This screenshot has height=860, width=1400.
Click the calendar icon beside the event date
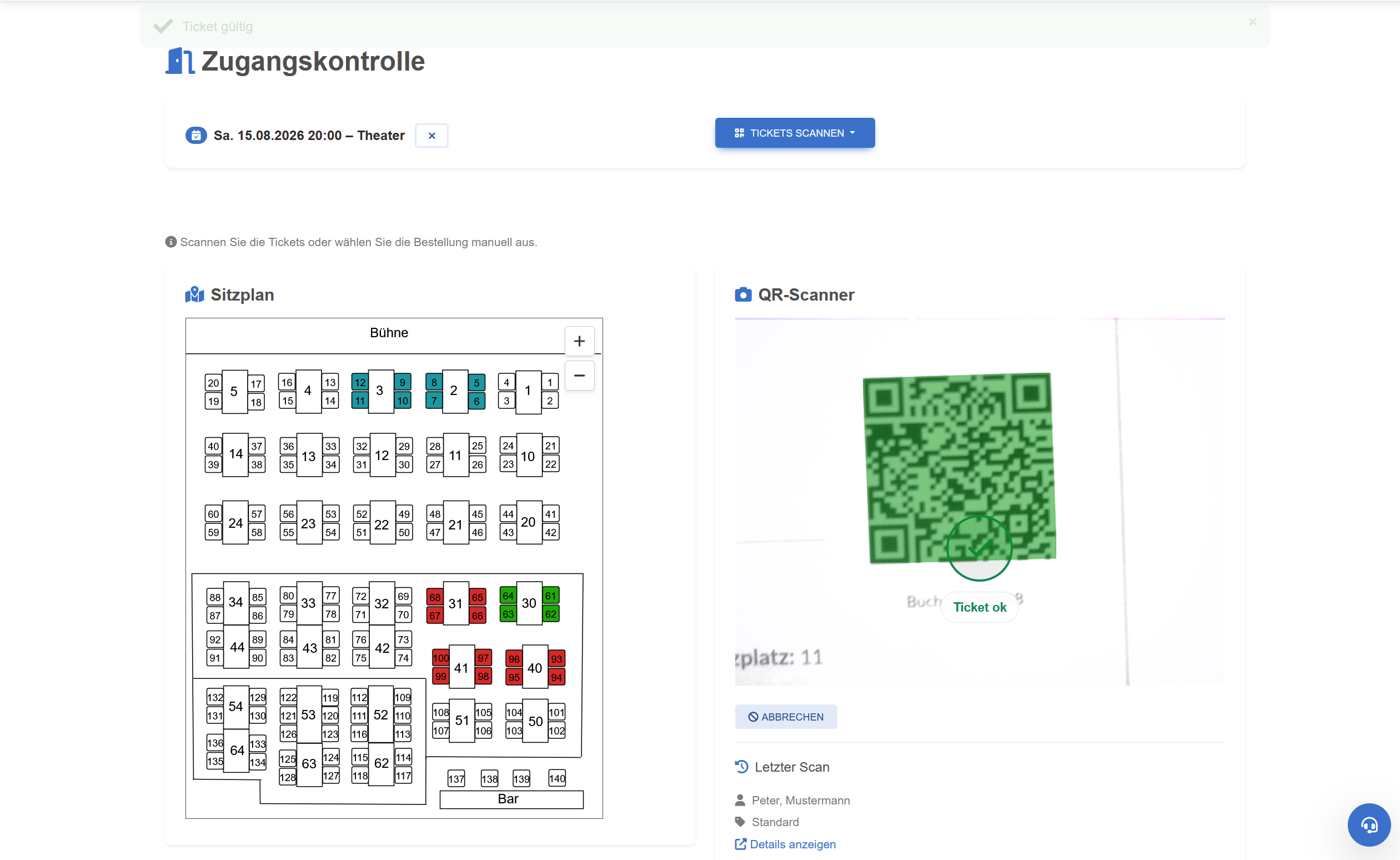[x=196, y=136]
